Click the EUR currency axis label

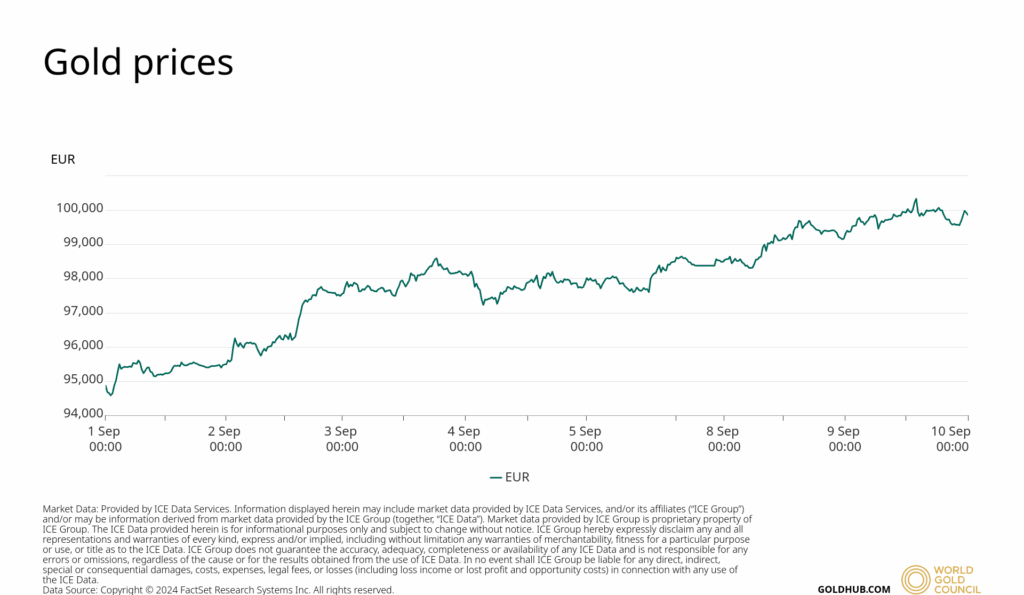coord(62,159)
